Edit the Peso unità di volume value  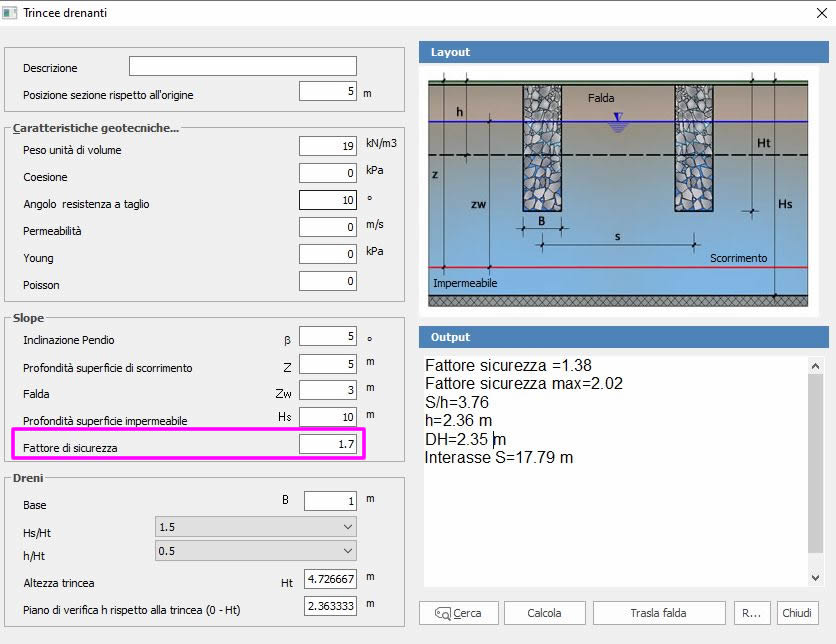(x=328, y=146)
